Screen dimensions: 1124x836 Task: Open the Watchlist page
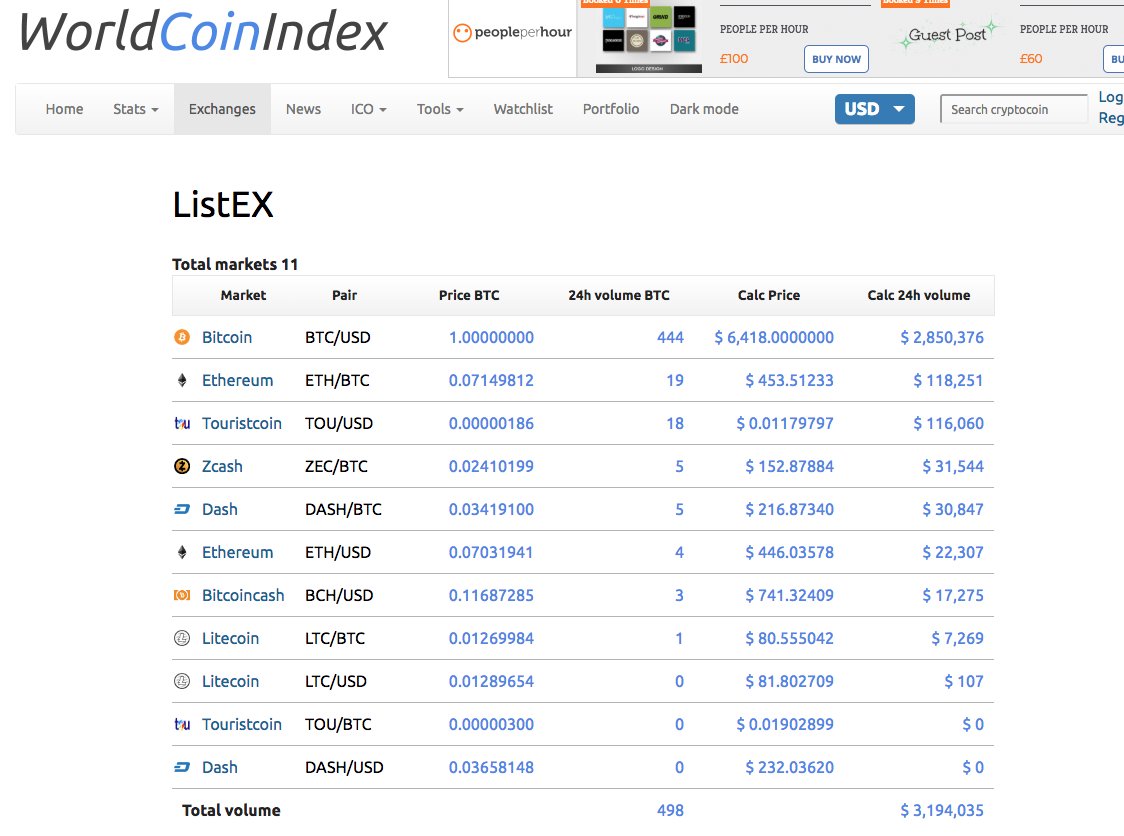(x=523, y=109)
